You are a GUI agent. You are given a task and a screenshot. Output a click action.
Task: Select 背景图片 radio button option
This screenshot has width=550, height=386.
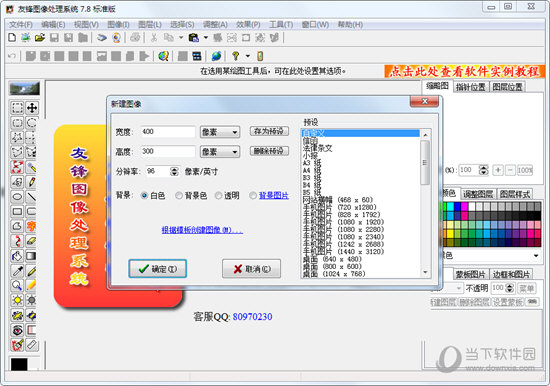click(x=253, y=195)
